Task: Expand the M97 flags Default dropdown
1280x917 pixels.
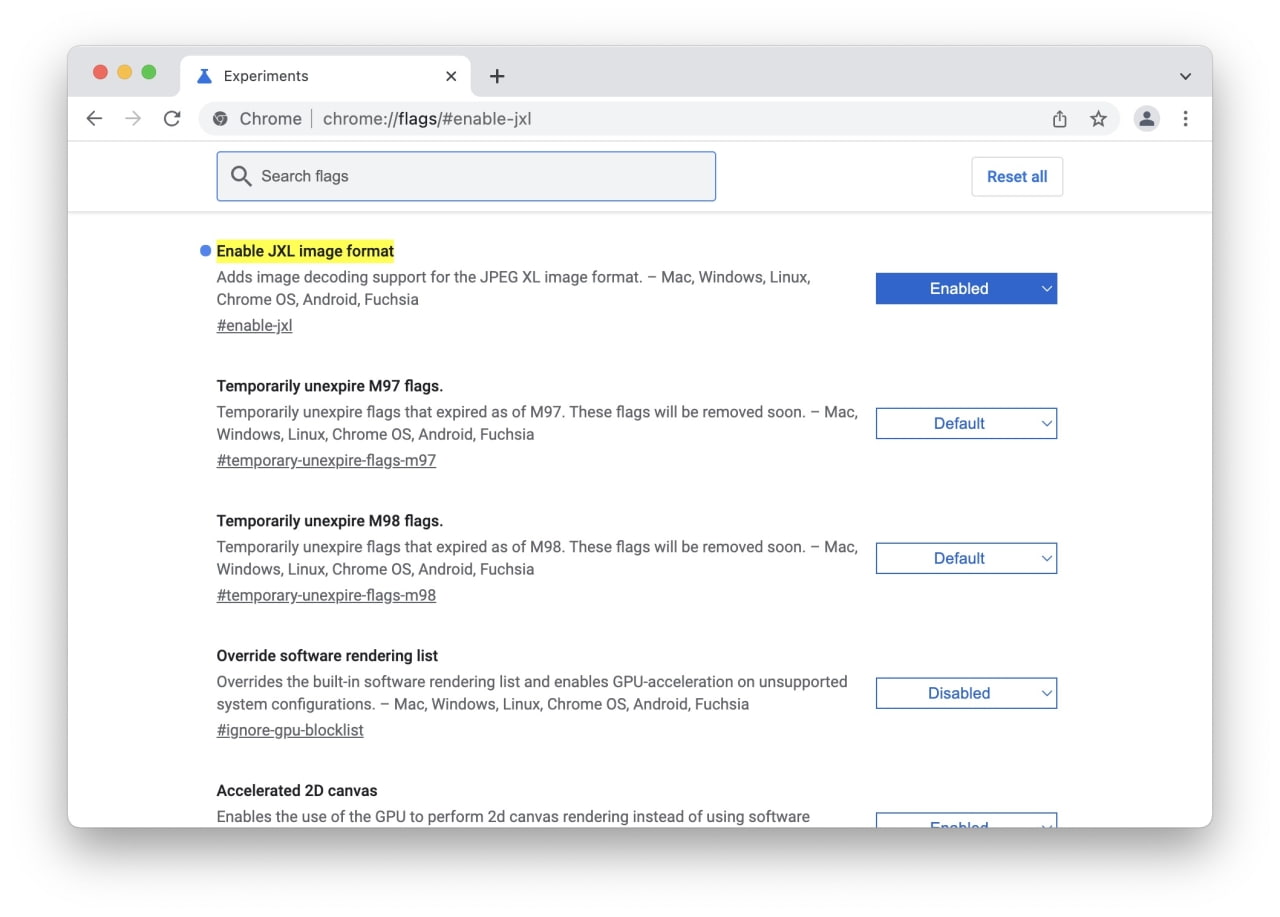Action: (966, 424)
